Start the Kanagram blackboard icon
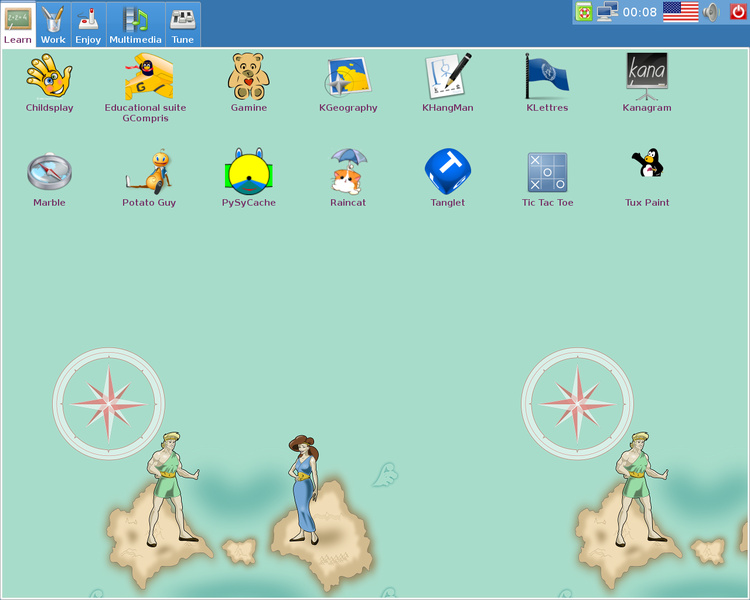 pos(647,76)
